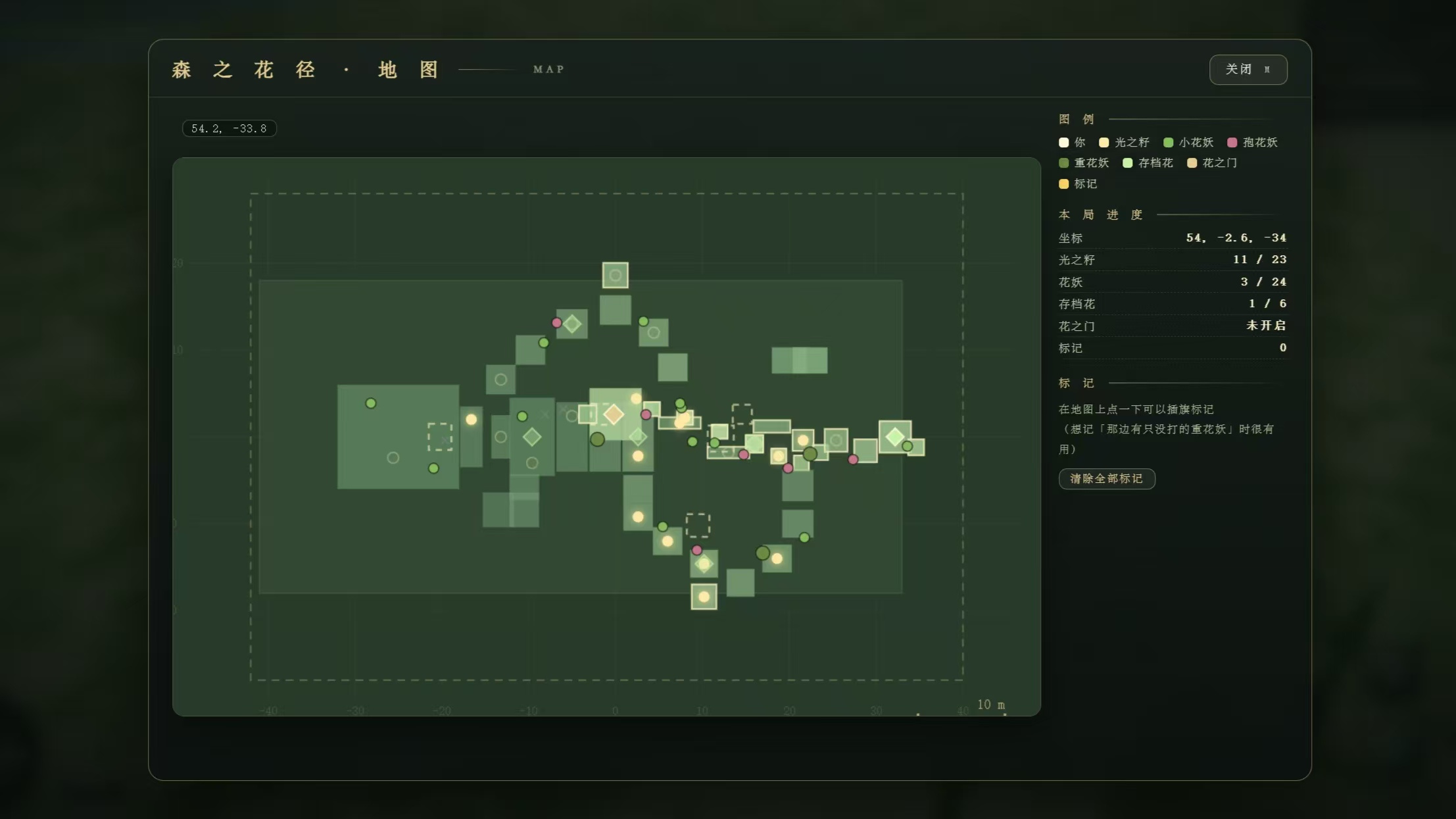
Task: Click the dashed square above the bottommost save-flower diamond
Action: point(698,525)
